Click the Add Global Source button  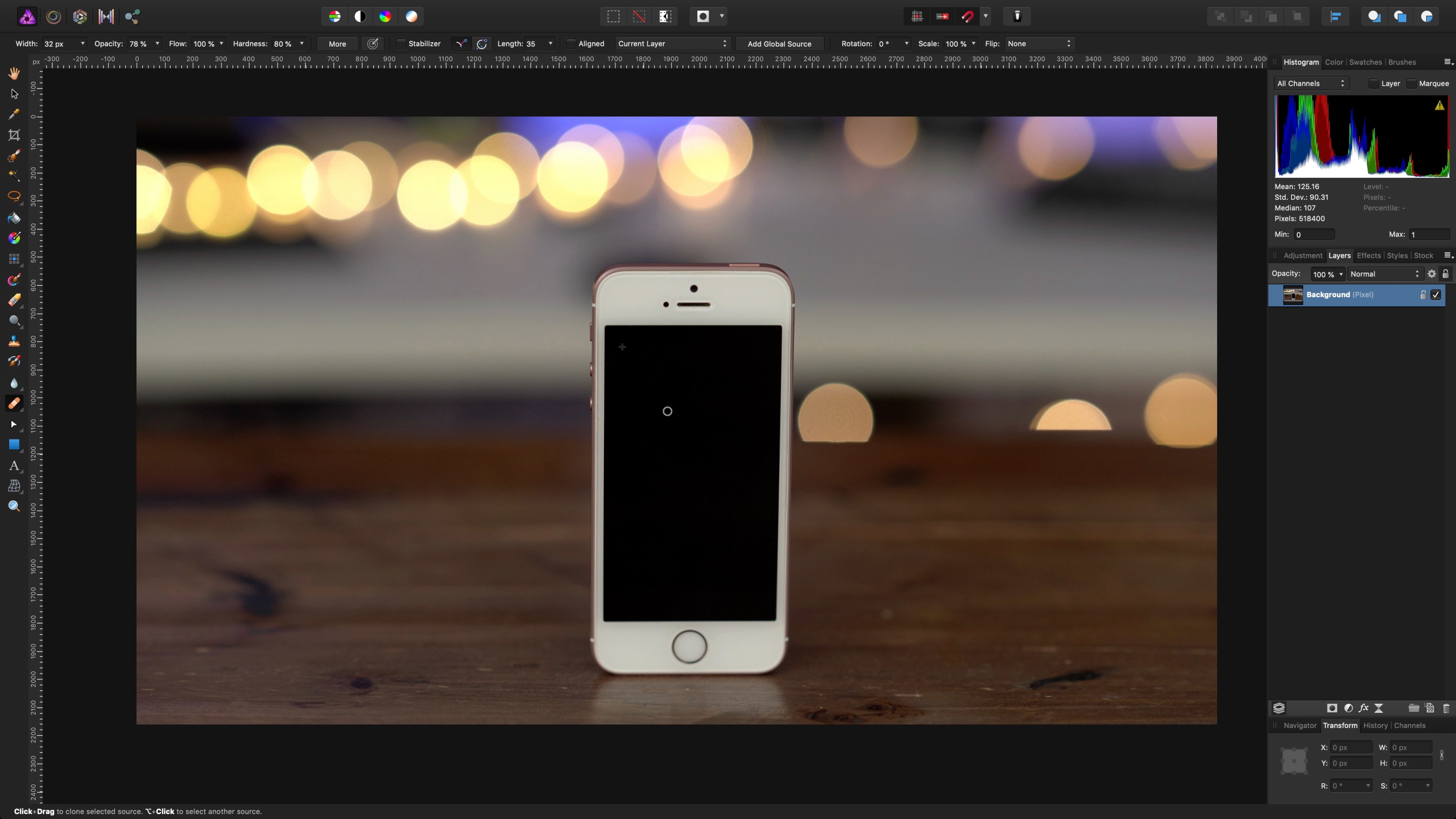click(x=779, y=44)
